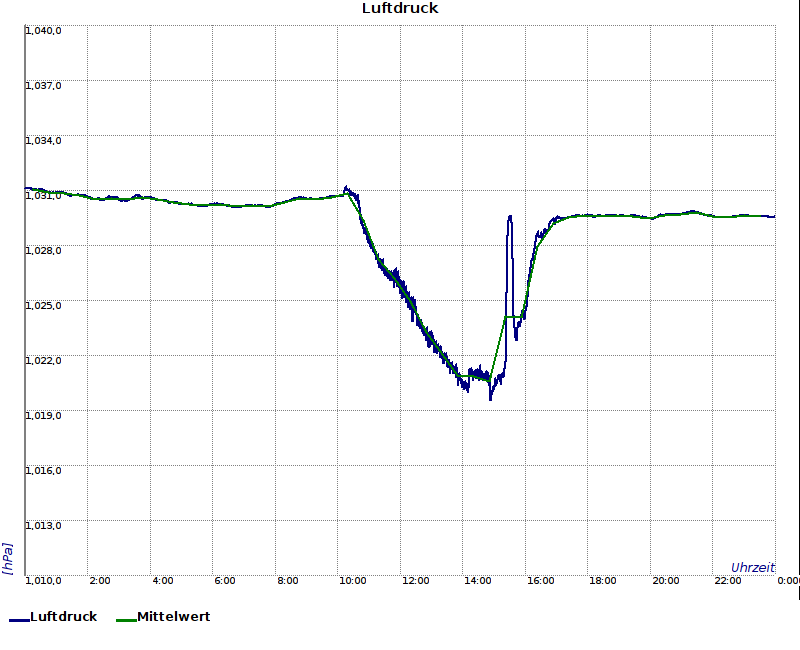Click the 1,010,0 y-axis value

point(43,581)
